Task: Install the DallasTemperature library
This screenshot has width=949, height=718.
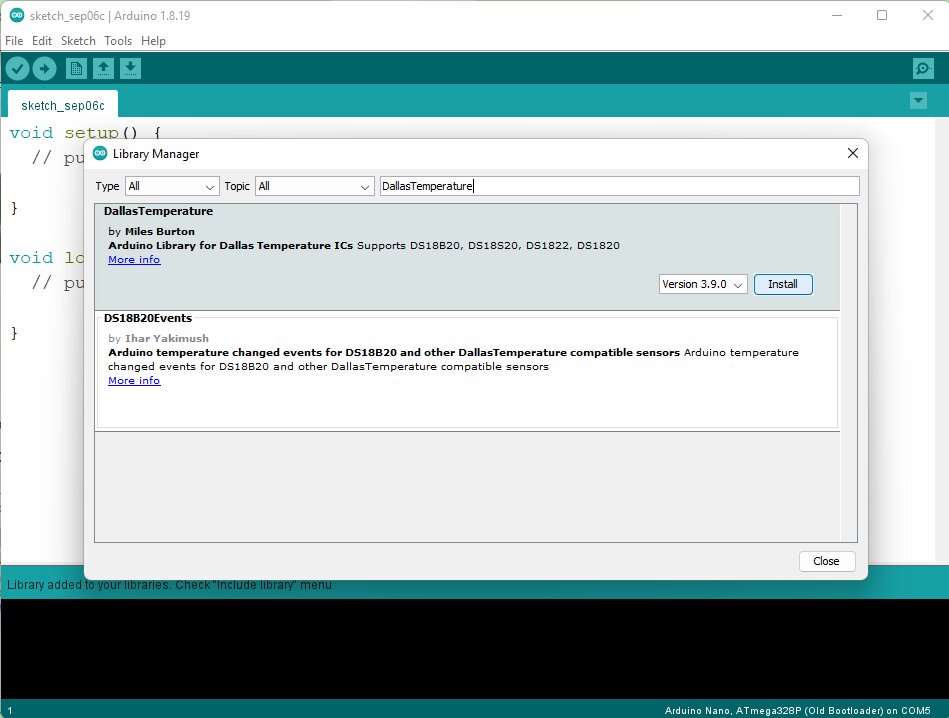Action: pyautogui.click(x=783, y=284)
